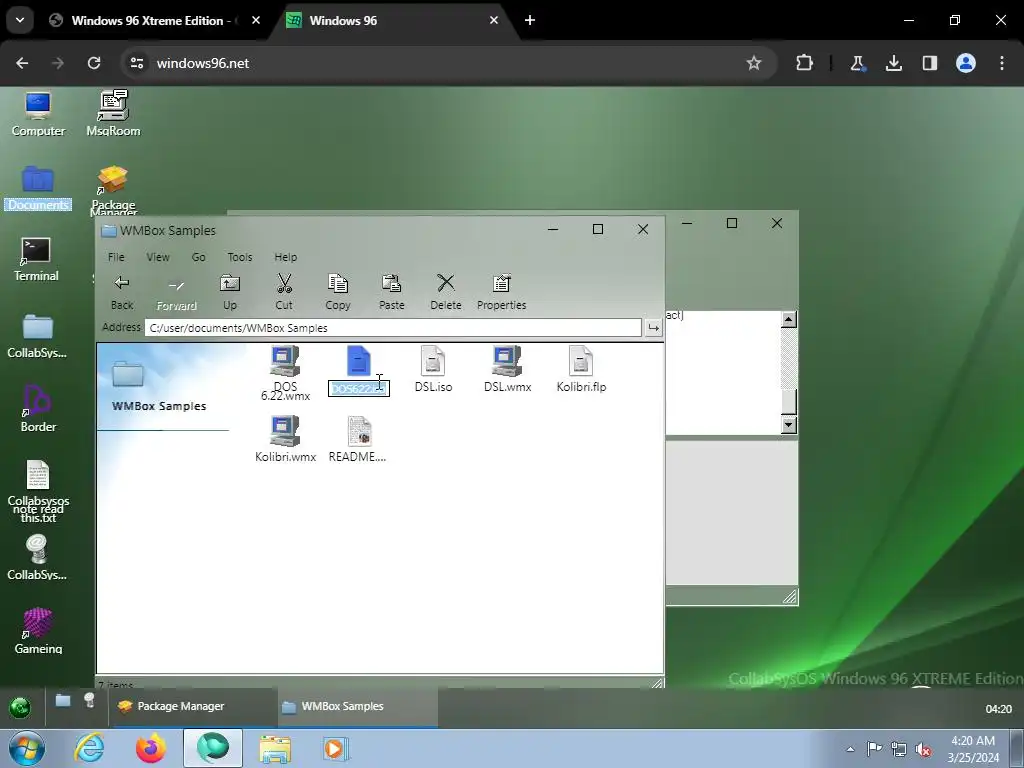This screenshot has width=1024, height=768.
Task: Click the Computer desktop icon
Action: pyautogui.click(x=38, y=114)
